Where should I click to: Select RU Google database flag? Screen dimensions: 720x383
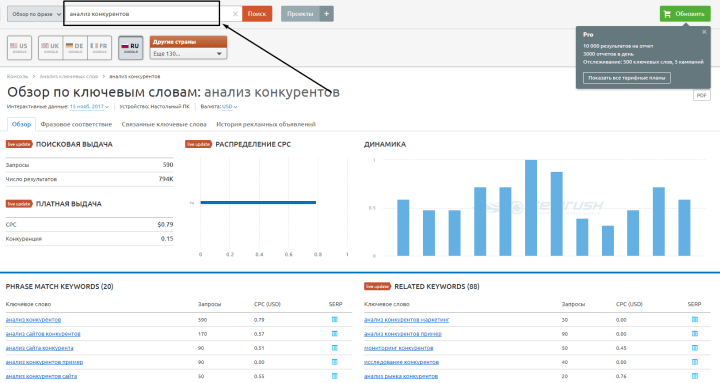coord(130,48)
